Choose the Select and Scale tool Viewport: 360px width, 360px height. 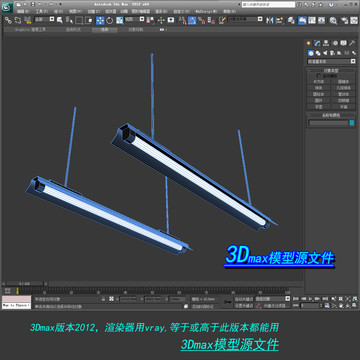pyautogui.click(x=120, y=20)
